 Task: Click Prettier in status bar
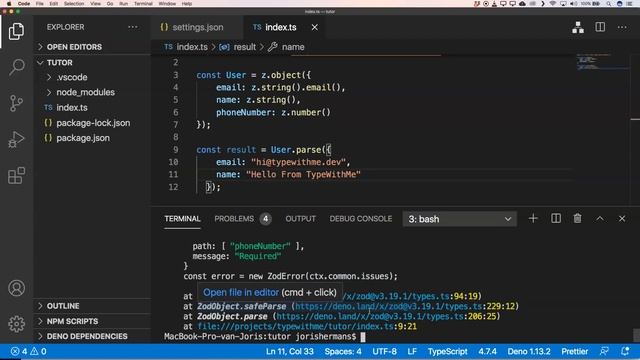pyautogui.click(x=575, y=351)
